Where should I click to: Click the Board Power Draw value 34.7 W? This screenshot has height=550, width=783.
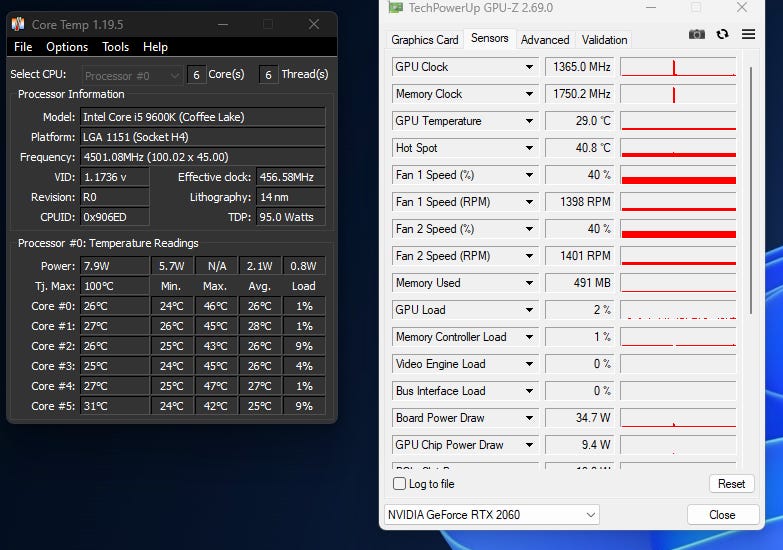[579, 418]
